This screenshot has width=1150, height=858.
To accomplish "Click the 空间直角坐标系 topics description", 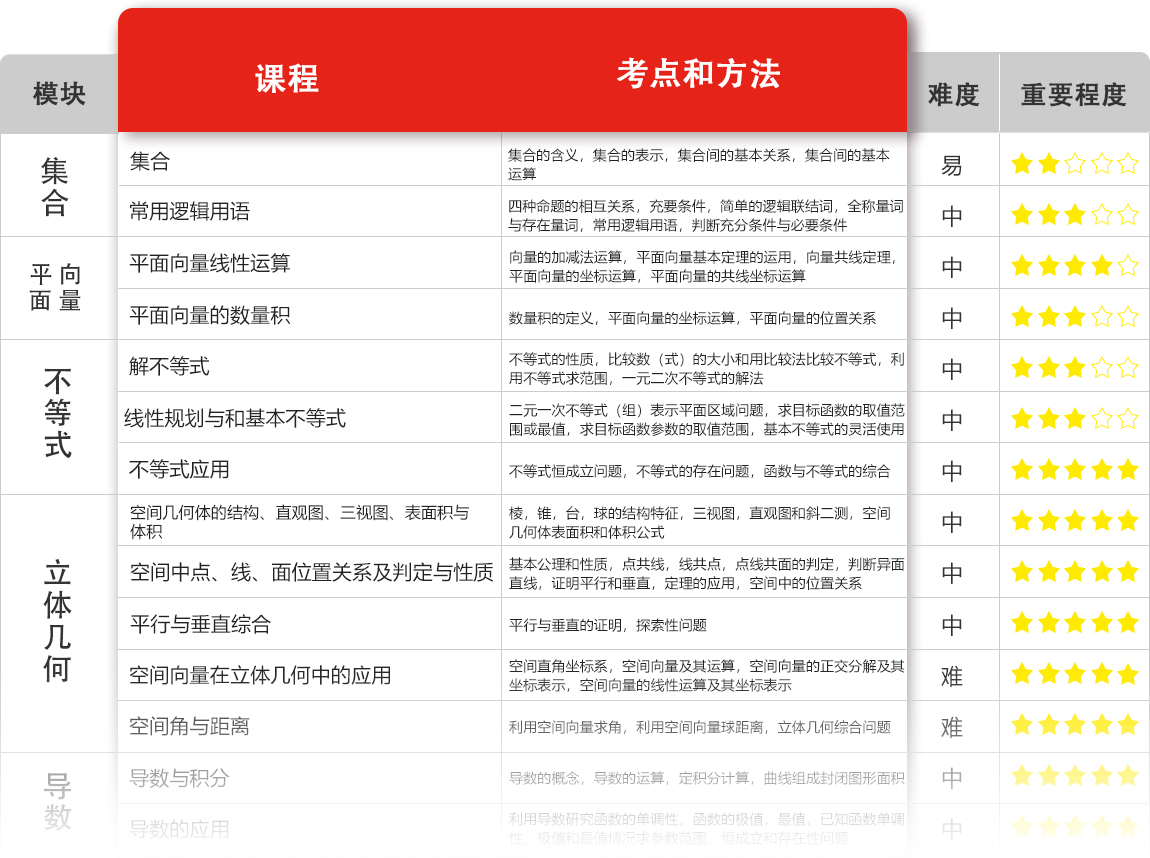I will (x=706, y=675).
